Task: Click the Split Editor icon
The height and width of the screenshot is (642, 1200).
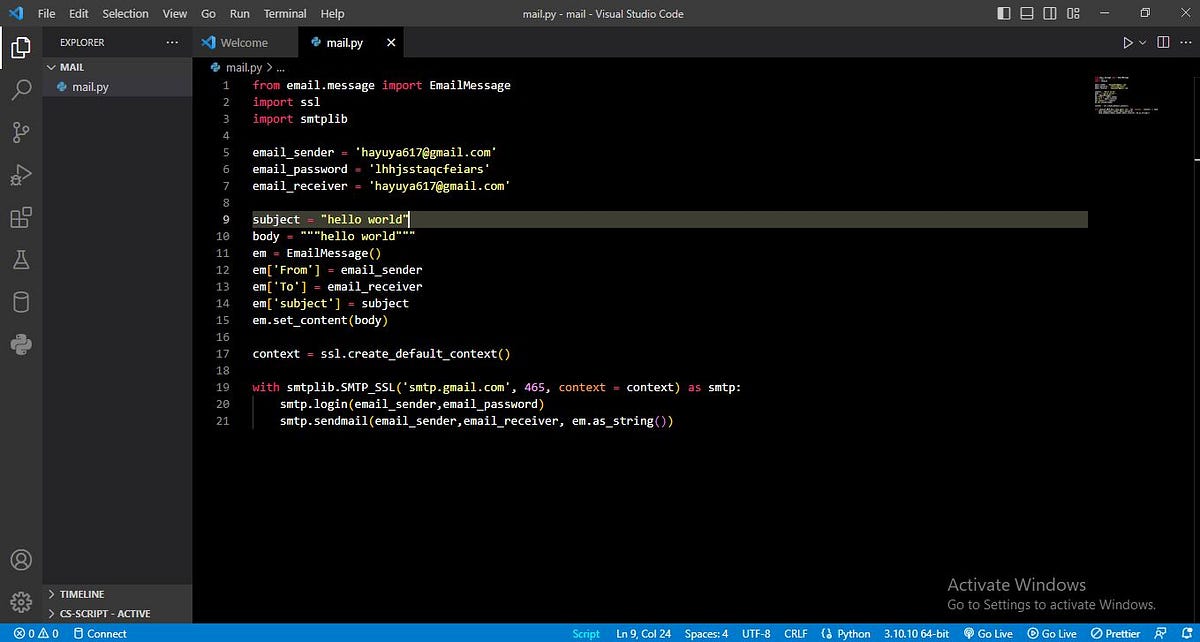Action: click(x=1161, y=42)
